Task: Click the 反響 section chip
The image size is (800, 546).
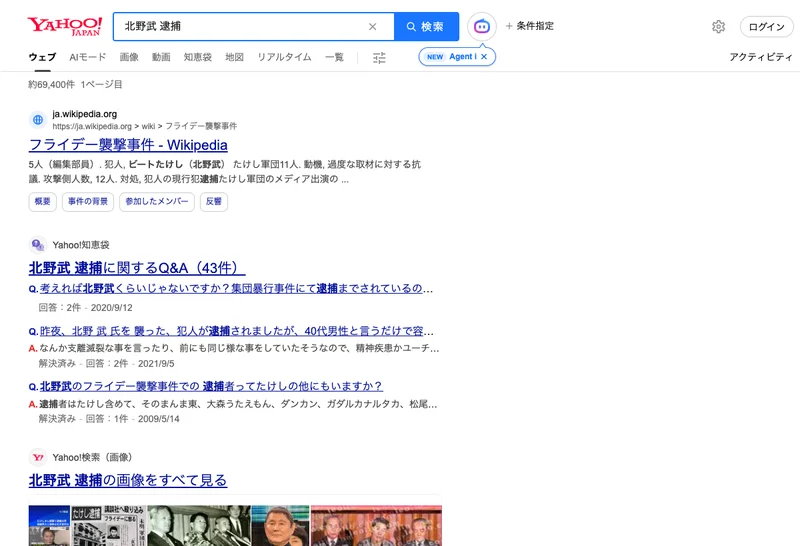Action: point(214,202)
